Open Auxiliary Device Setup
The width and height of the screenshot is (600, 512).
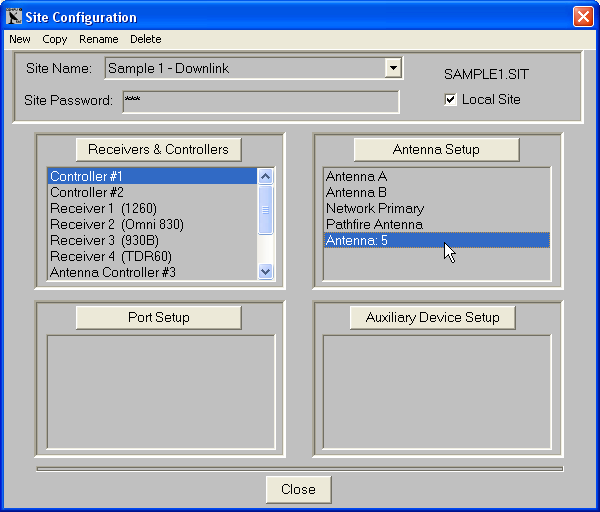(432, 317)
